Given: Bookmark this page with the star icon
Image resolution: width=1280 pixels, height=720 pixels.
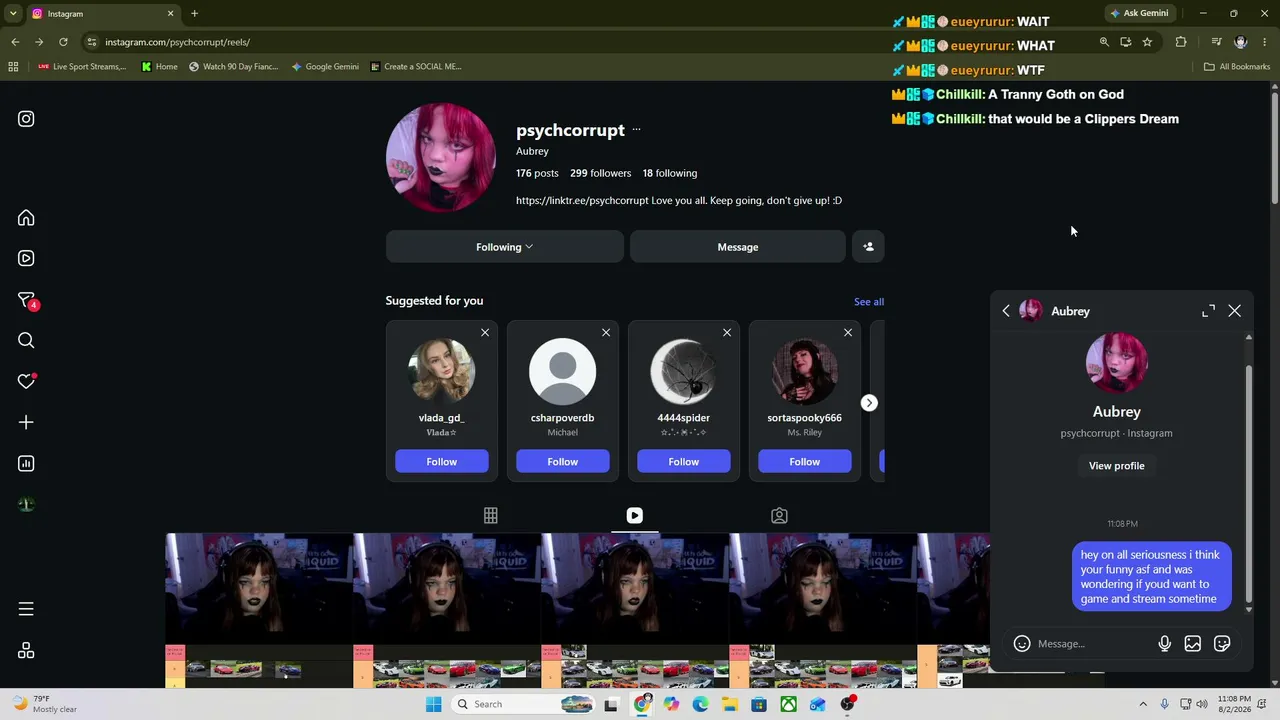Looking at the screenshot, I should pyautogui.click(x=1147, y=42).
